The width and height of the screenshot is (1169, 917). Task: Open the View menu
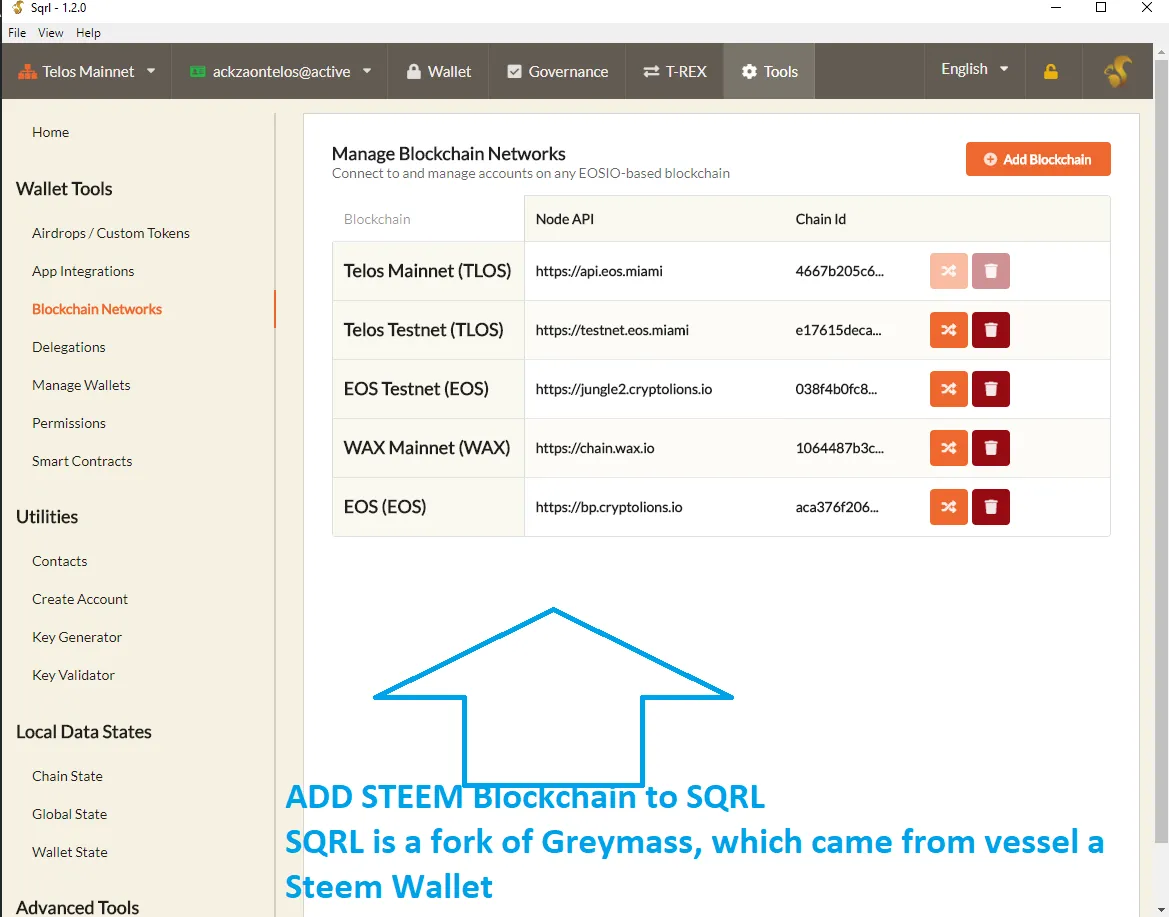coord(51,33)
